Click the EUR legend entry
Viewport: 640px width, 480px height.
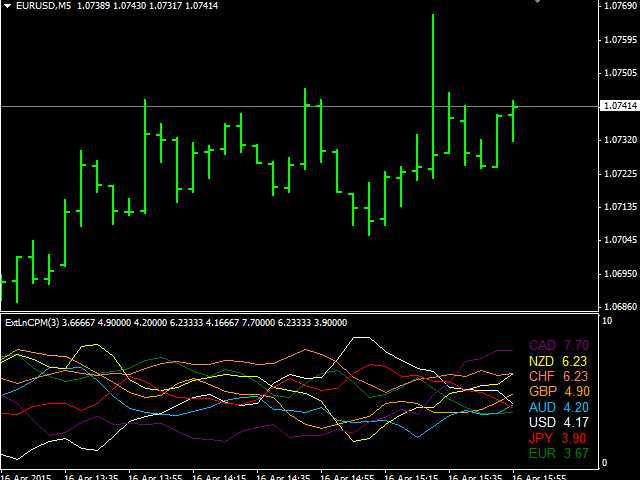[x=541, y=453]
